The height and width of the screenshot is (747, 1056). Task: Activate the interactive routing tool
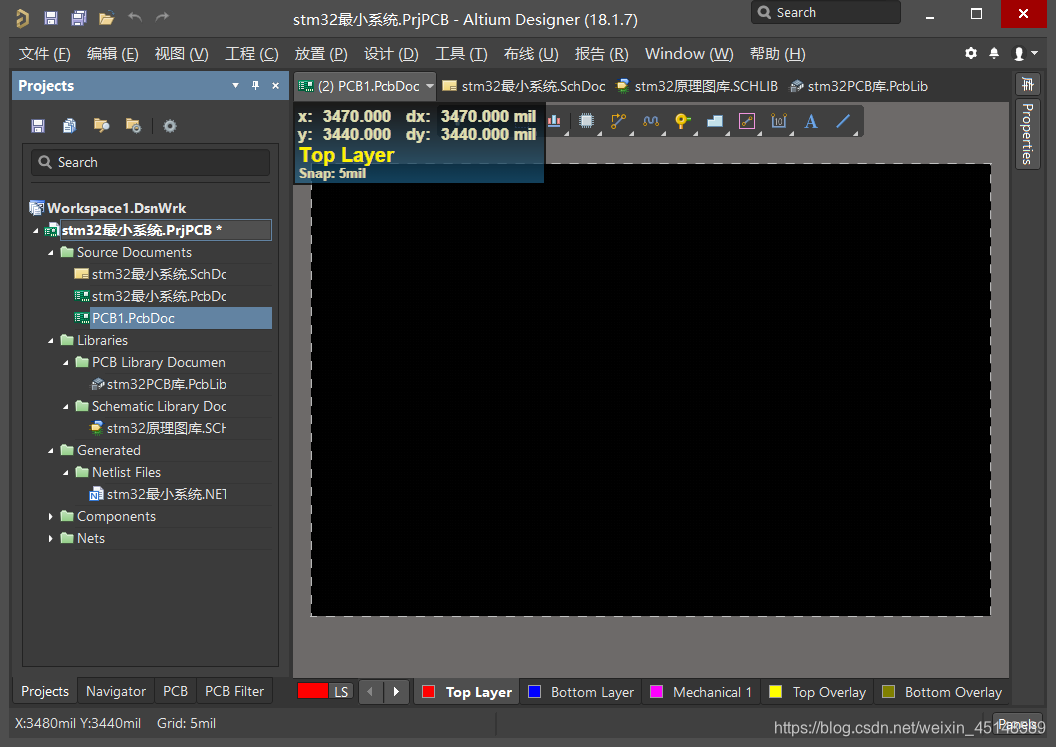618,121
